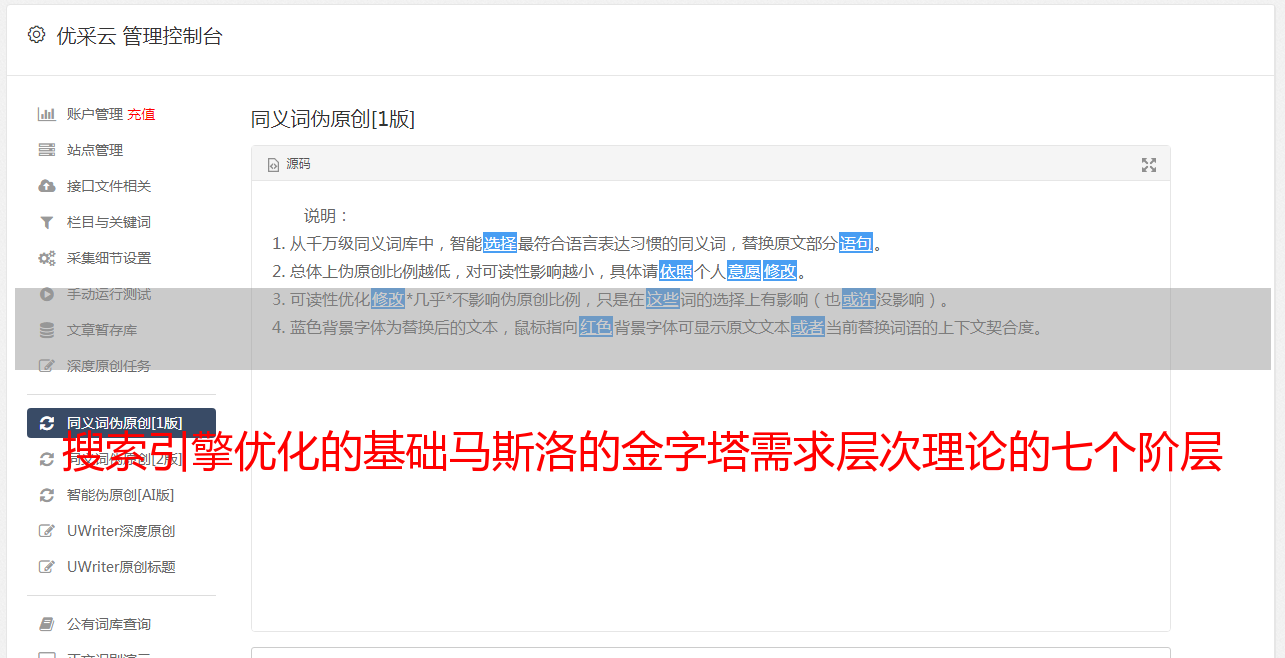The image size is (1285, 658).
Task: Click the server icon for 站点管理
Action: (x=46, y=150)
